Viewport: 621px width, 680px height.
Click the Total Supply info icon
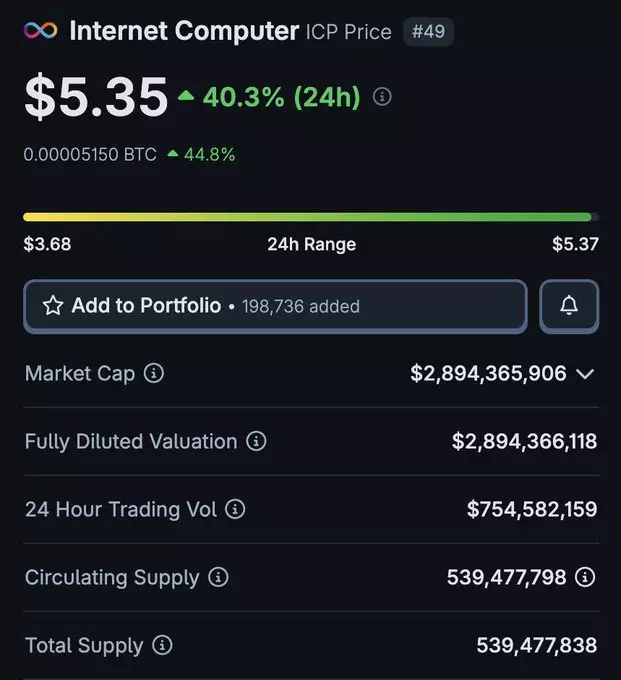tap(162, 645)
